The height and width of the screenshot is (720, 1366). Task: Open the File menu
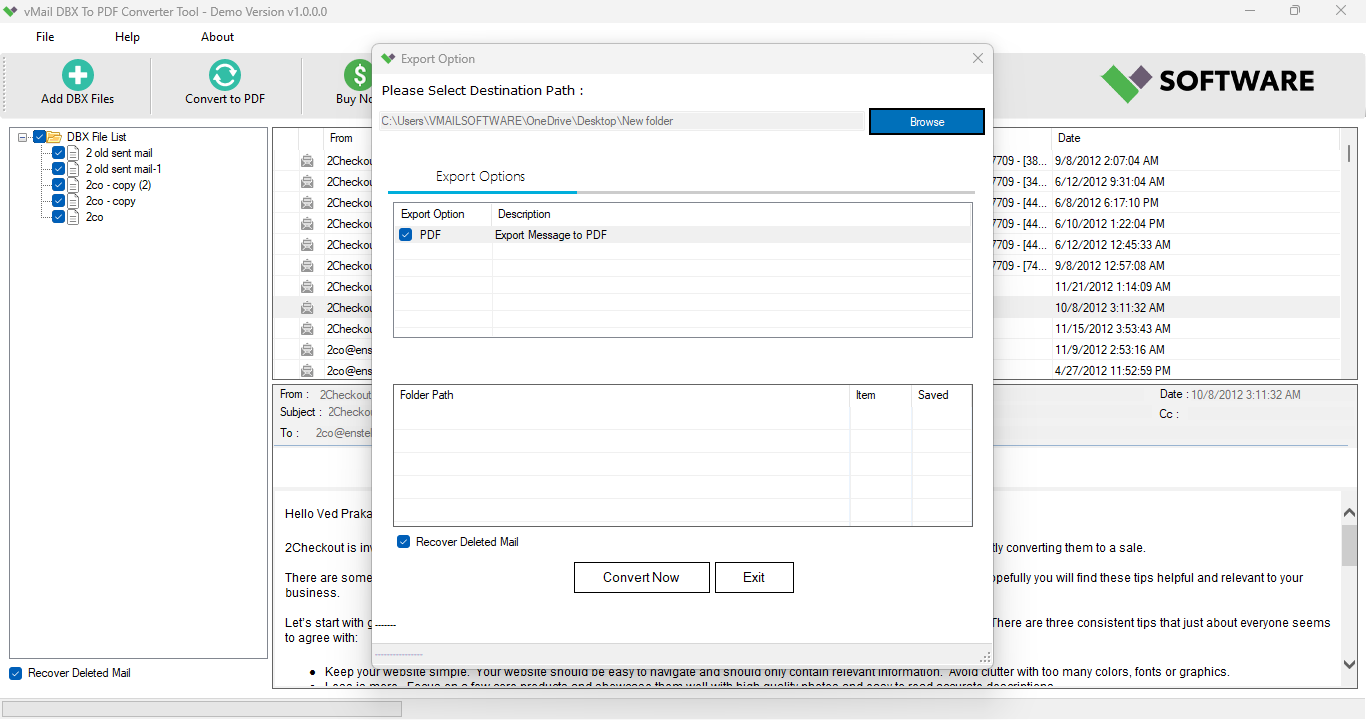44,36
